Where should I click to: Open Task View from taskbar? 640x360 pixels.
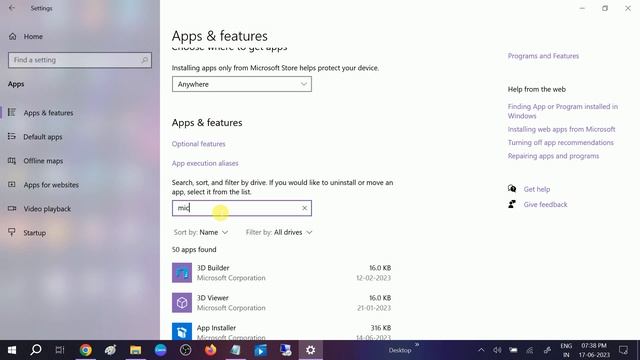pyautogui.click(x=60, y=350)
